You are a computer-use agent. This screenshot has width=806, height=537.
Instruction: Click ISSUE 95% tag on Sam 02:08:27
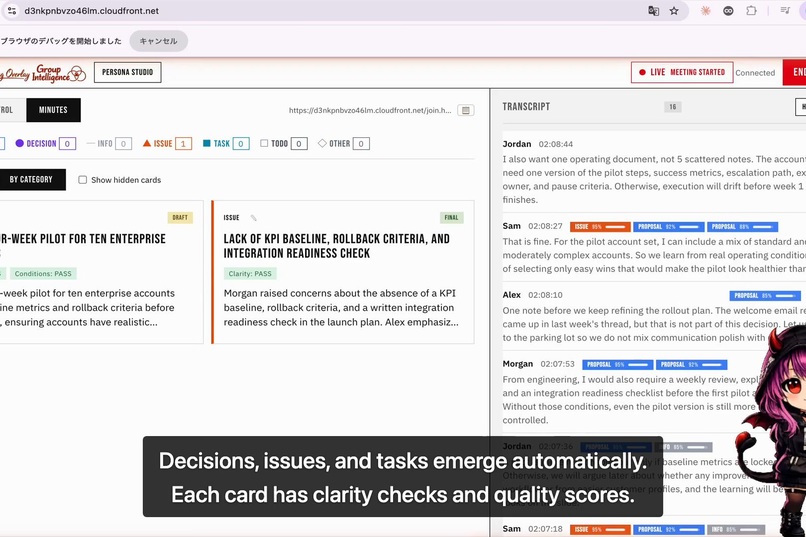click(x=600, y=227)
